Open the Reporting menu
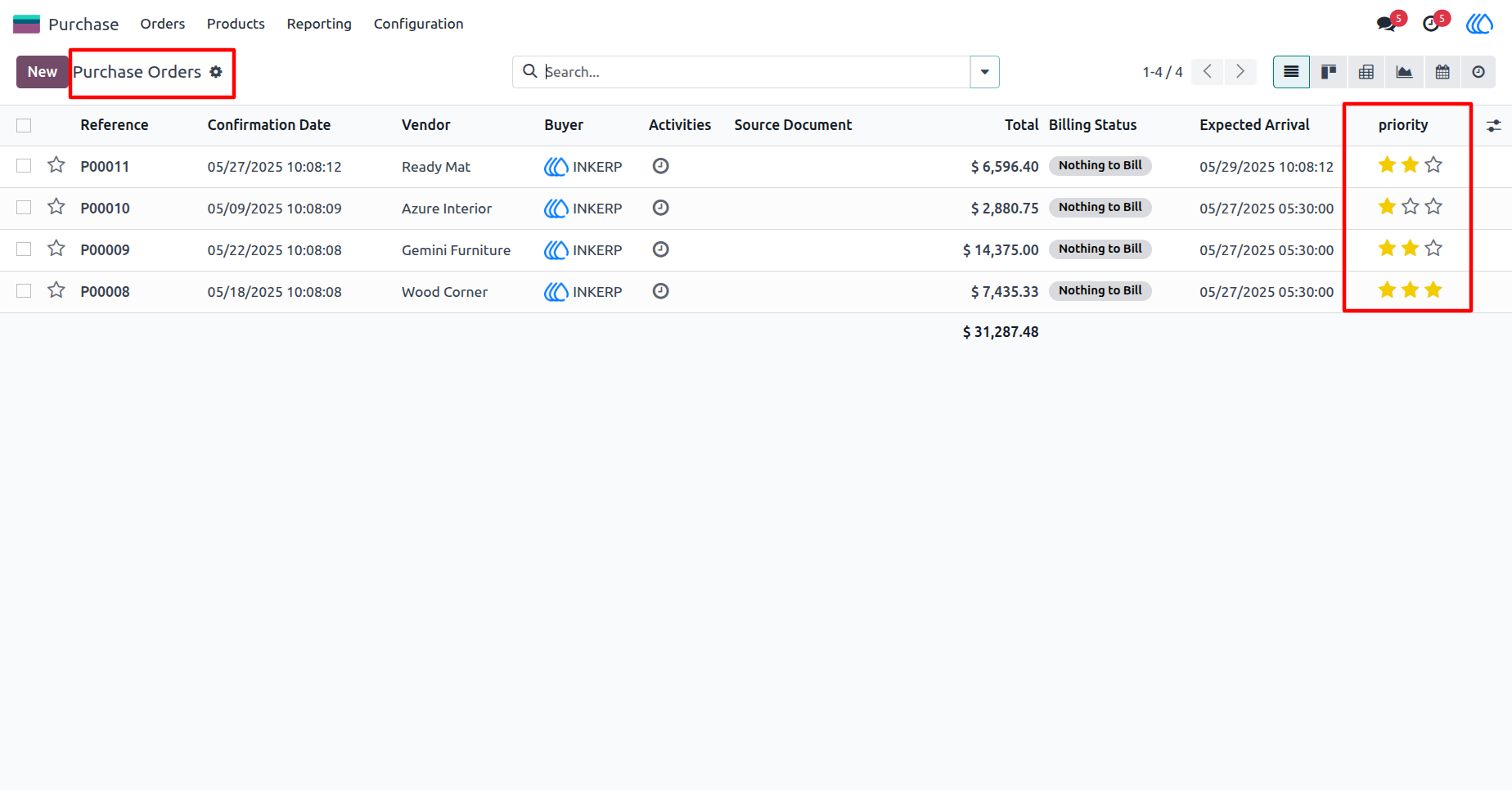The width and height of the screenshot is (1512, 790). coord(319,24)
